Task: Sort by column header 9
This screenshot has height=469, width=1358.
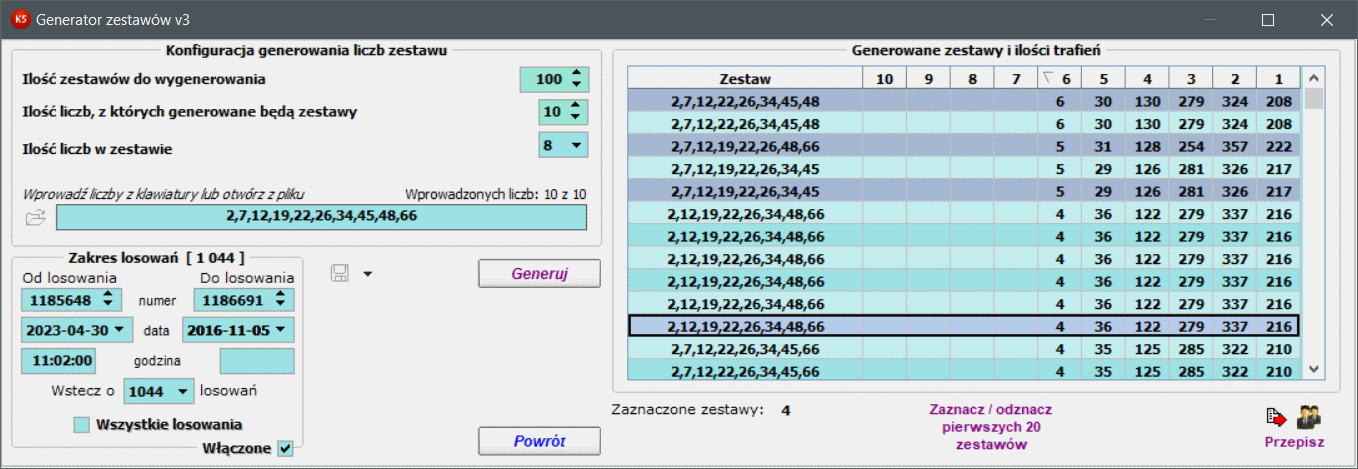Action: 928,78
